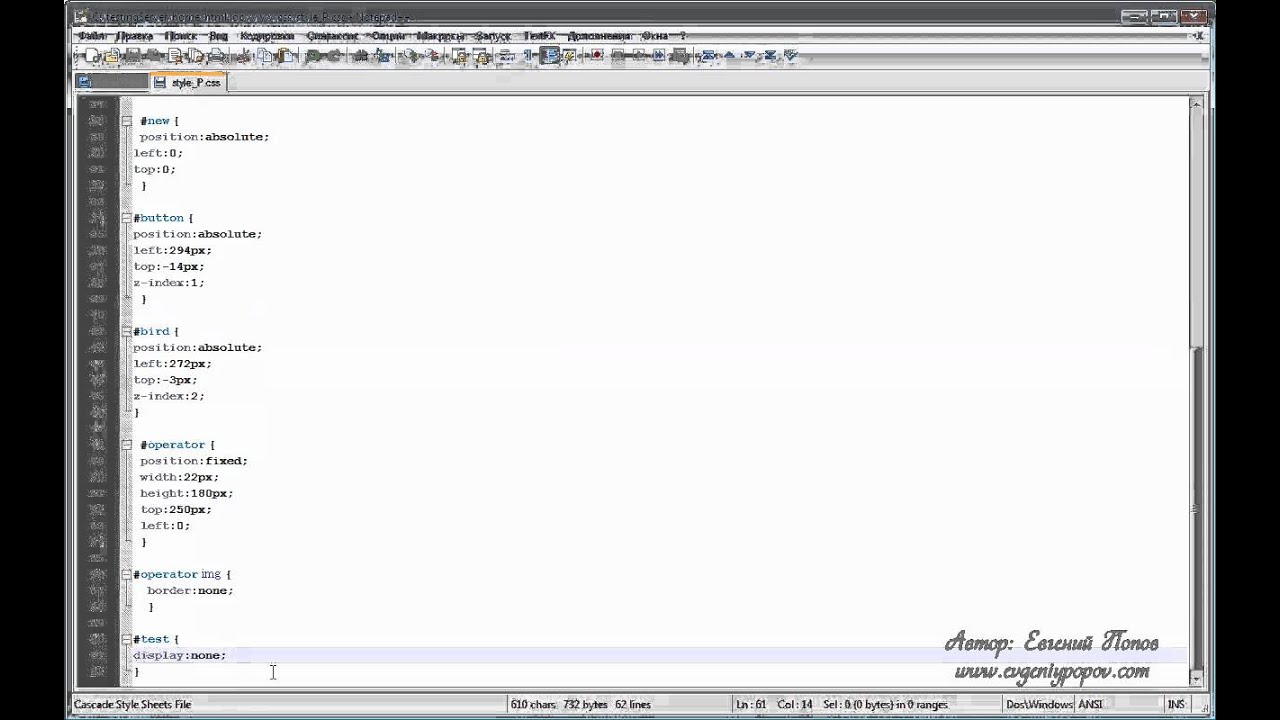
Task: Cut selection using the scissors icon
Action: (243, 56)
